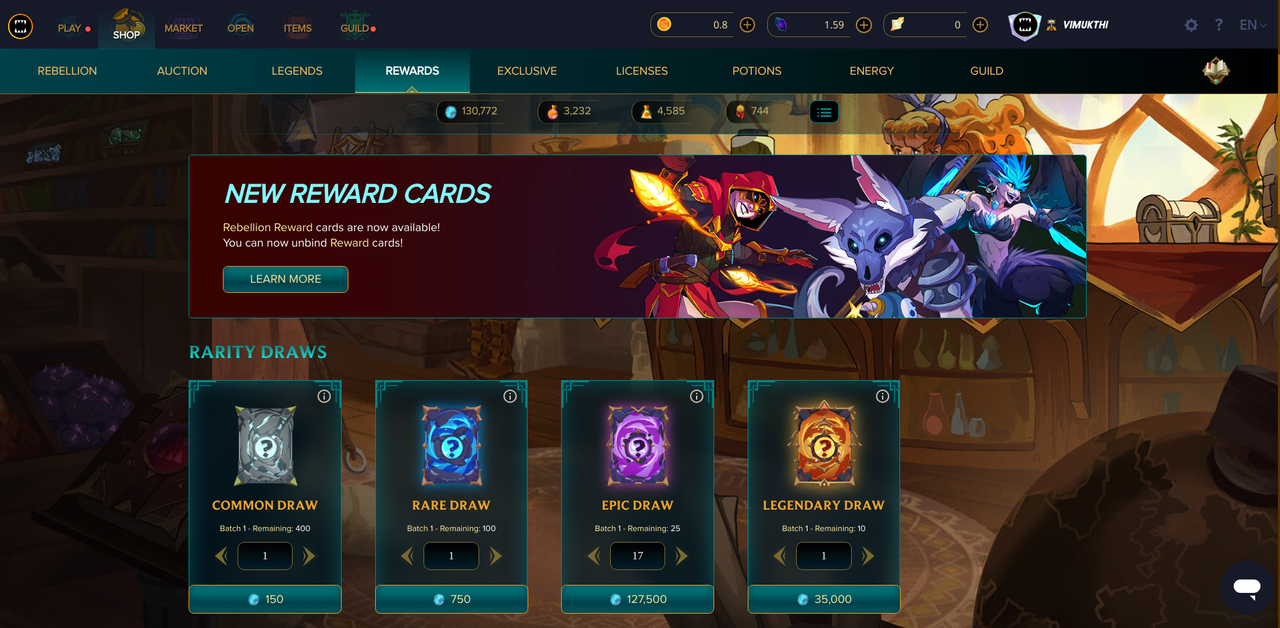The image size is (1280, 628).
Task: Increase Epic Draw quantity with right arrow
Action: [682, 556]
